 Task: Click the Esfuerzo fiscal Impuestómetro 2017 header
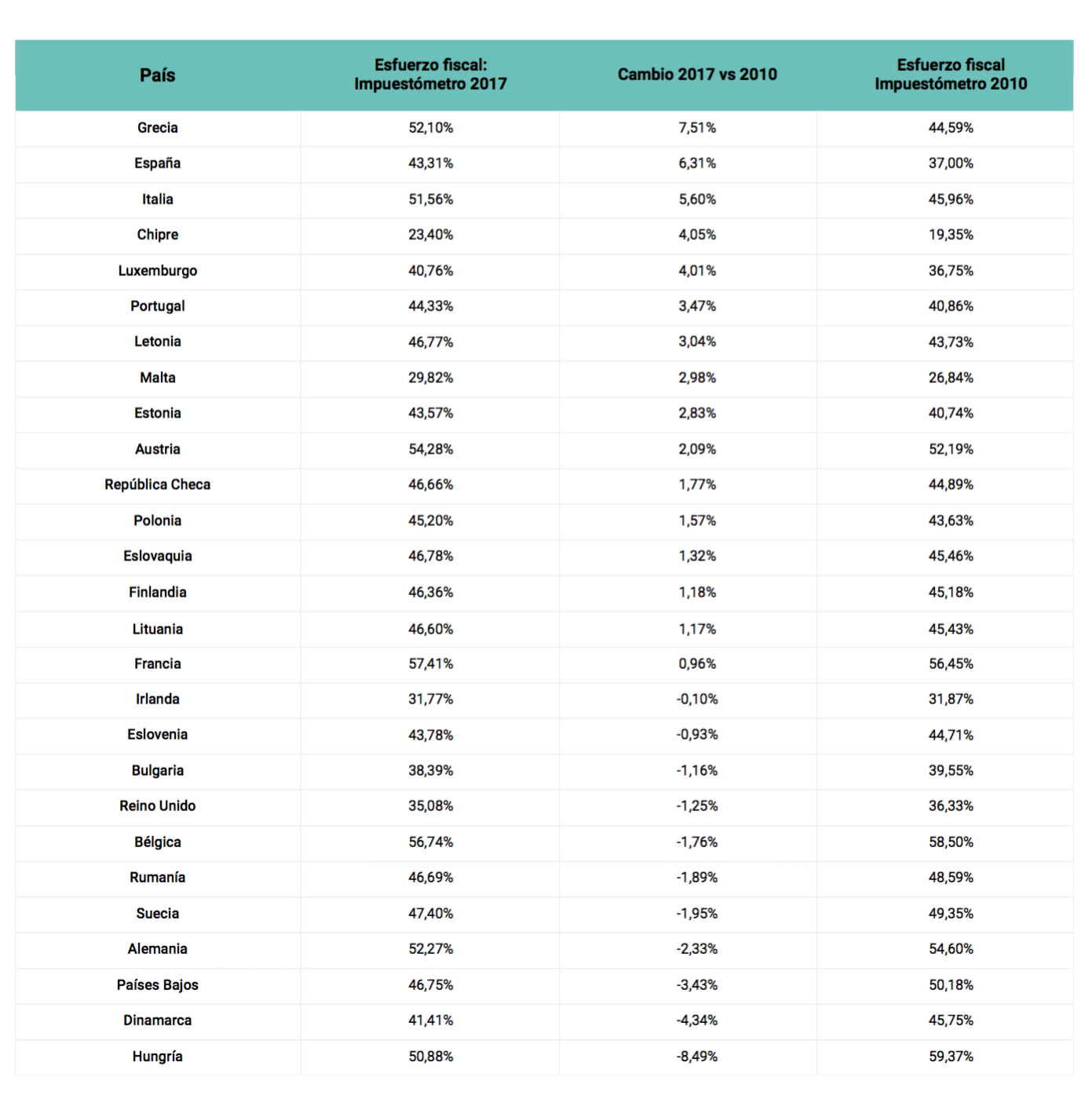(430, 75)
